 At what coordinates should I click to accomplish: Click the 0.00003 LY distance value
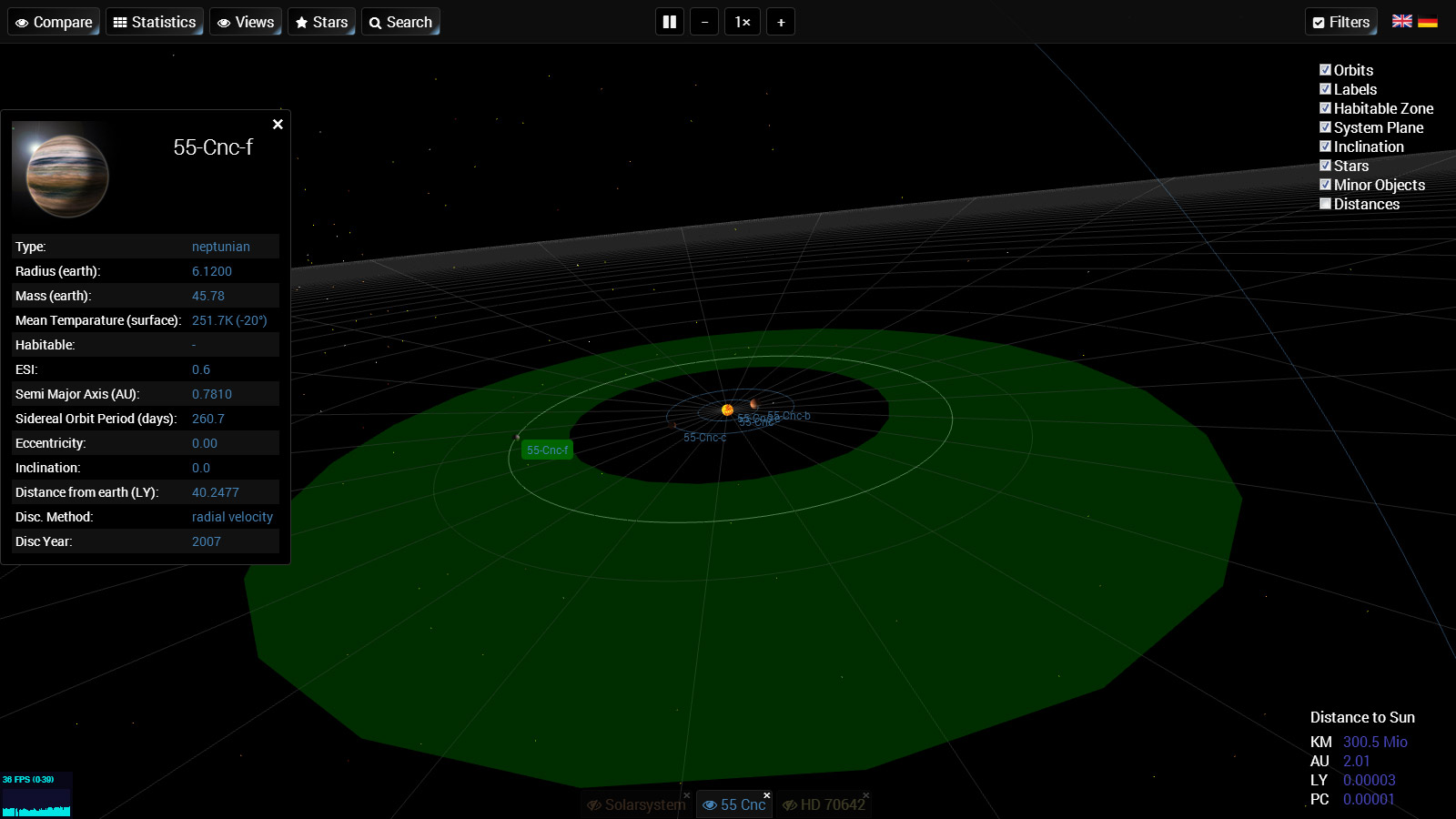coord(1370,780)
